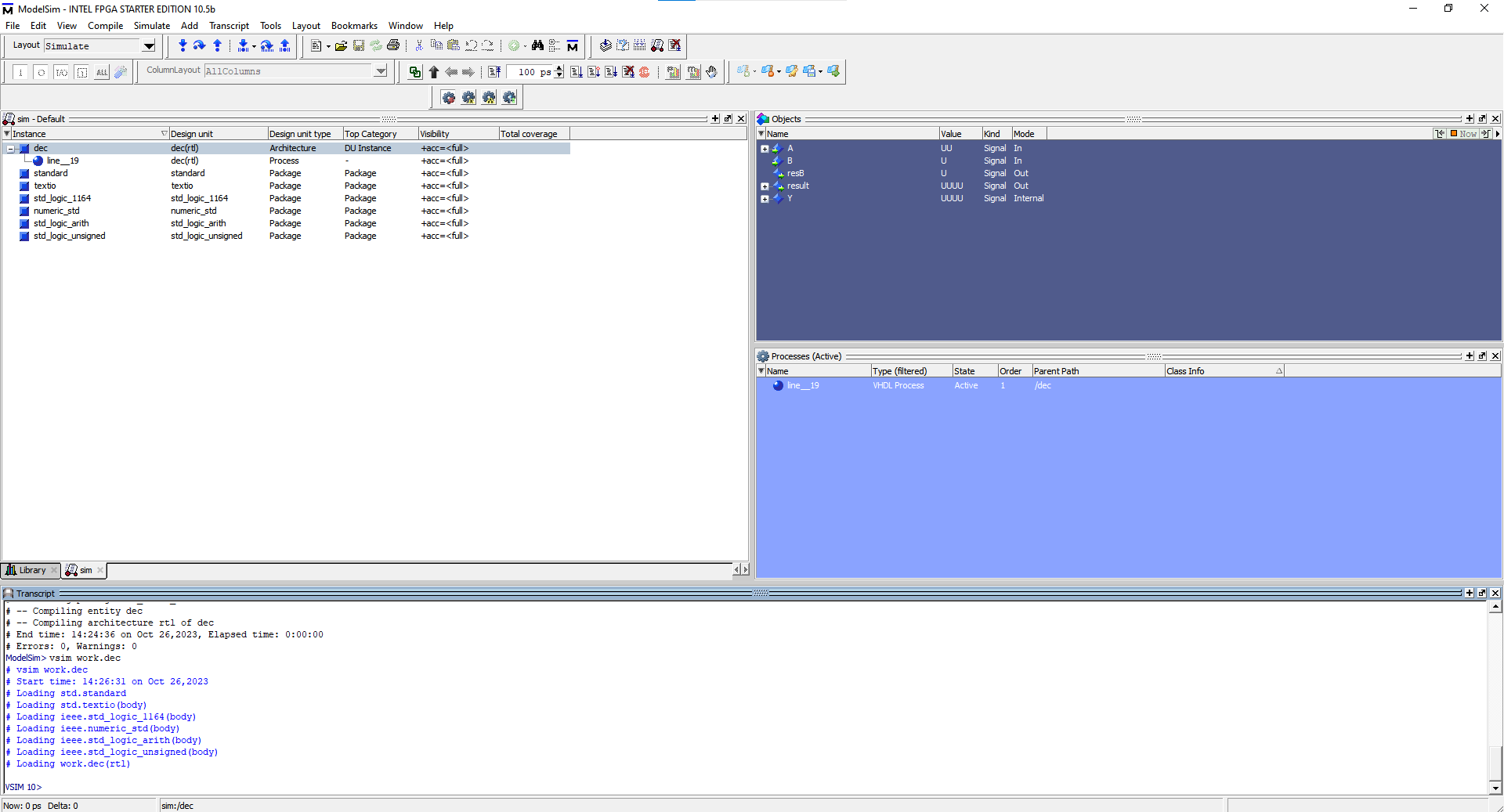This screenshot has height=812, width=1504.
Task: Expand signal Y in Objects panel
Action: pos(765,199)
